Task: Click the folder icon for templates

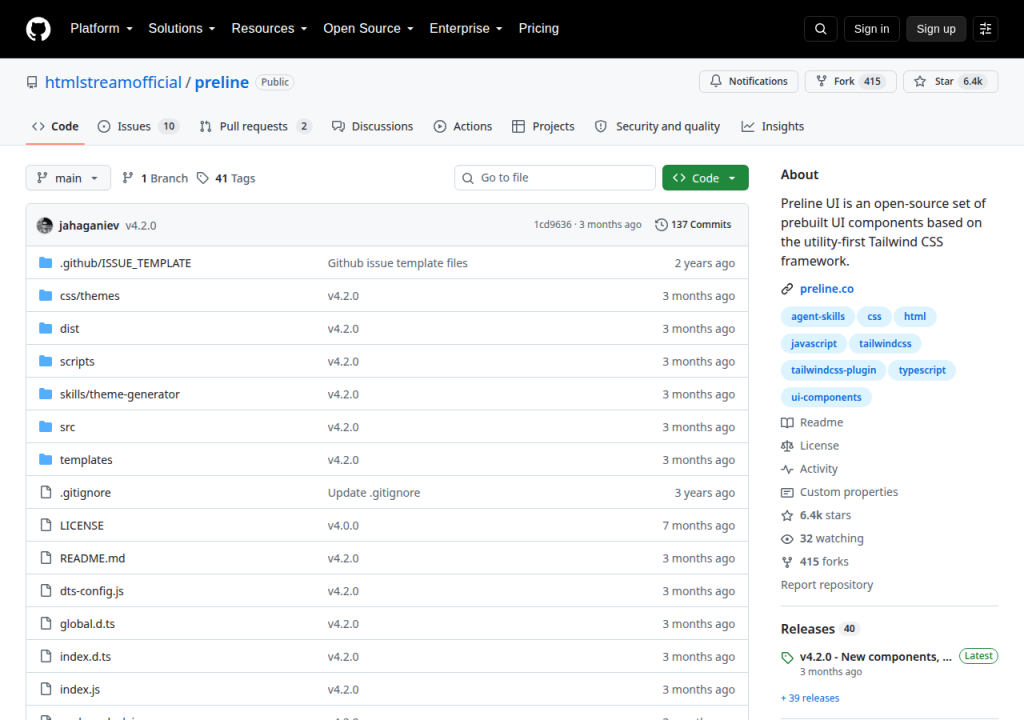Action: click(x=45, y=459)
